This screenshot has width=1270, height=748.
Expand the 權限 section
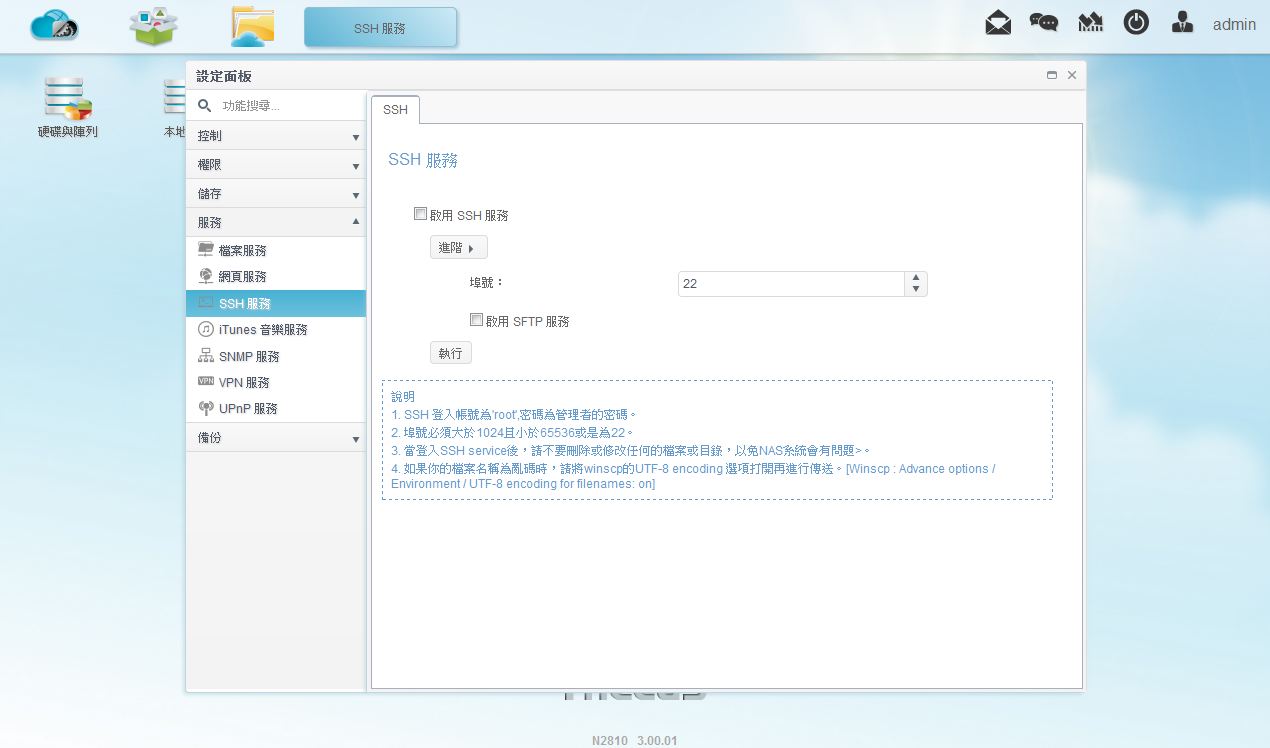click(x=276, y=165)
